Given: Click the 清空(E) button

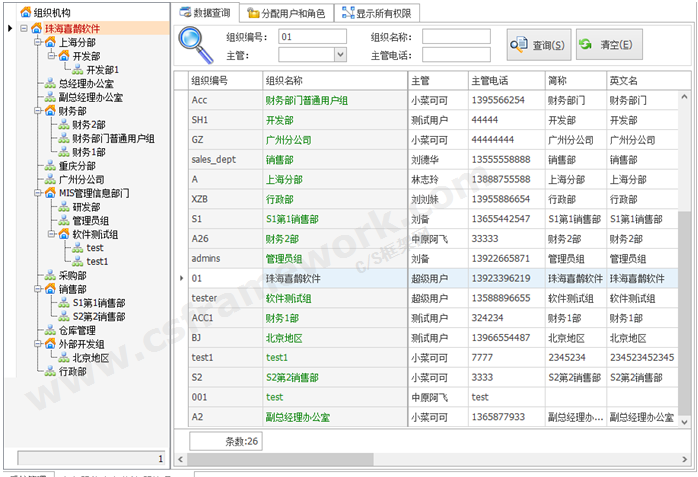Looking at the screenshot, I should pos(609,44).
